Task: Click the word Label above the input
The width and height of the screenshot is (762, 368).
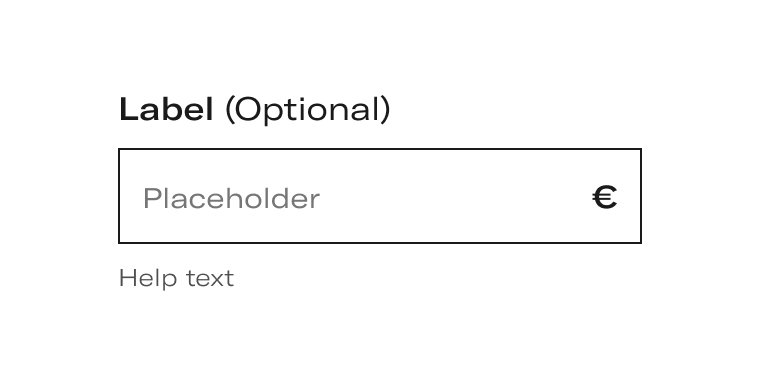Action: (166, 109)
